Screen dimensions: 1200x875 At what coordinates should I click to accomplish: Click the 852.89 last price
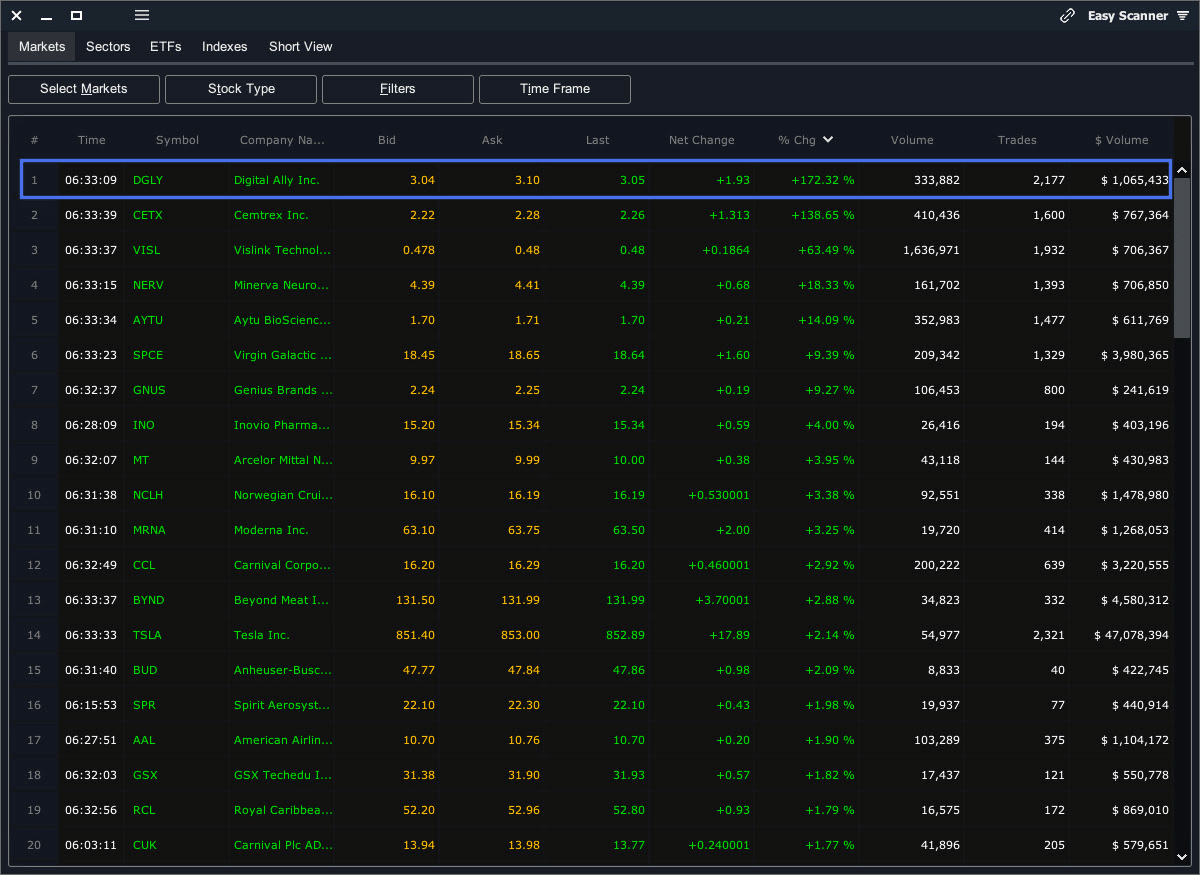click(626, 635)
